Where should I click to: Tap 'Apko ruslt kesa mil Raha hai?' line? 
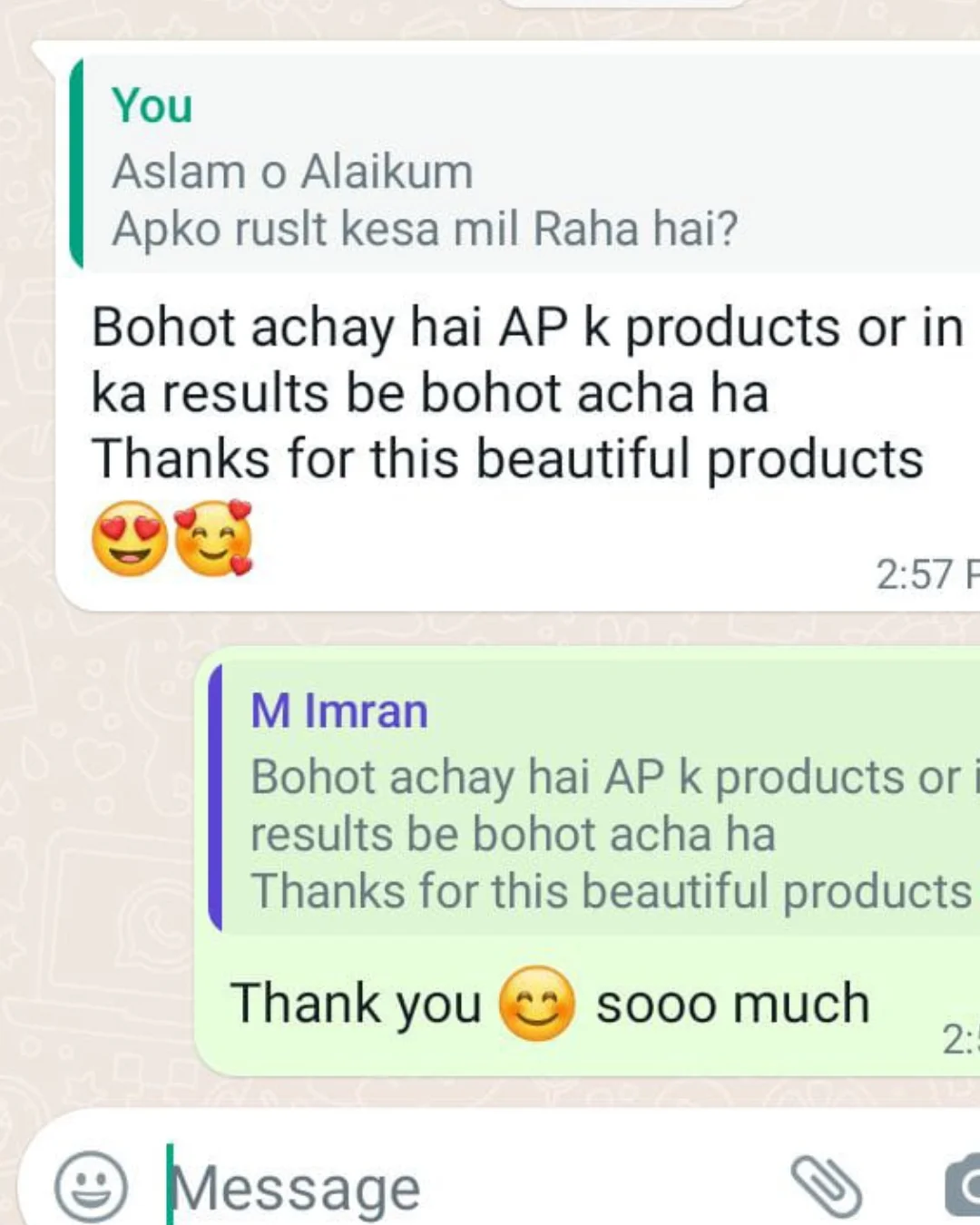425,228
